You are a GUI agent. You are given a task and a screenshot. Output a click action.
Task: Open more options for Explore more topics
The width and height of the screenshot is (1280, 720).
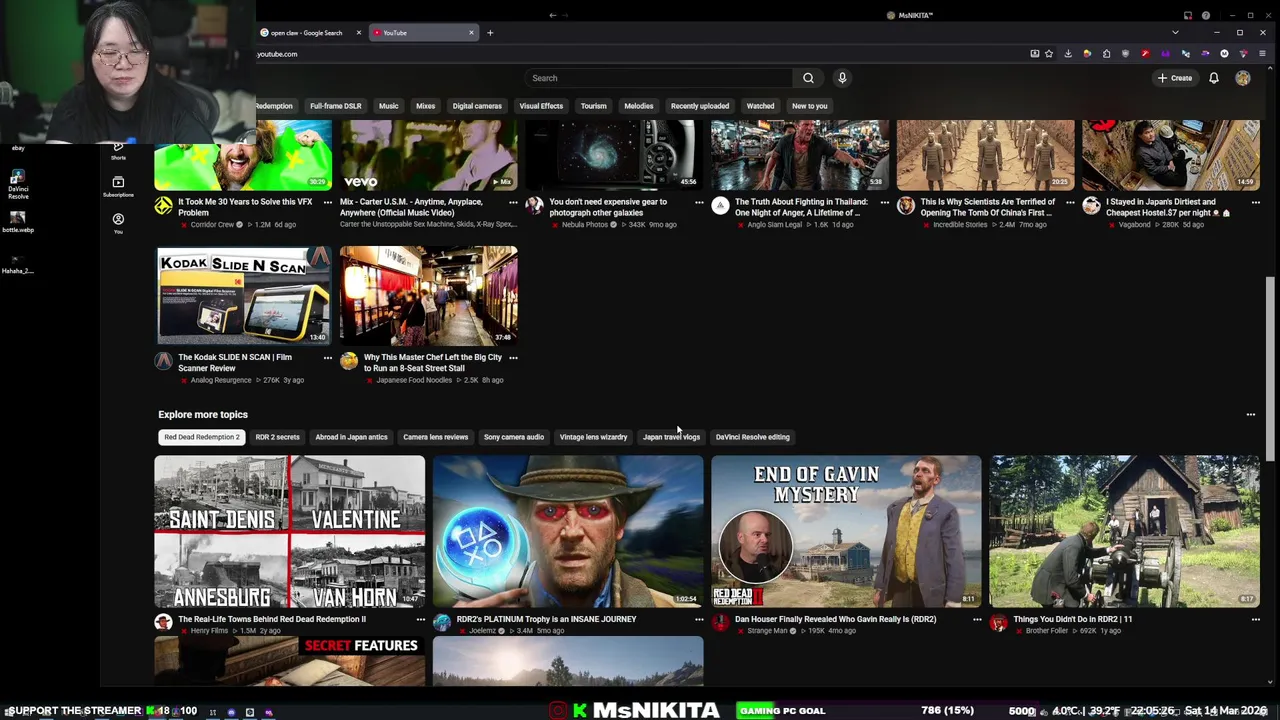pos(1250,414)
